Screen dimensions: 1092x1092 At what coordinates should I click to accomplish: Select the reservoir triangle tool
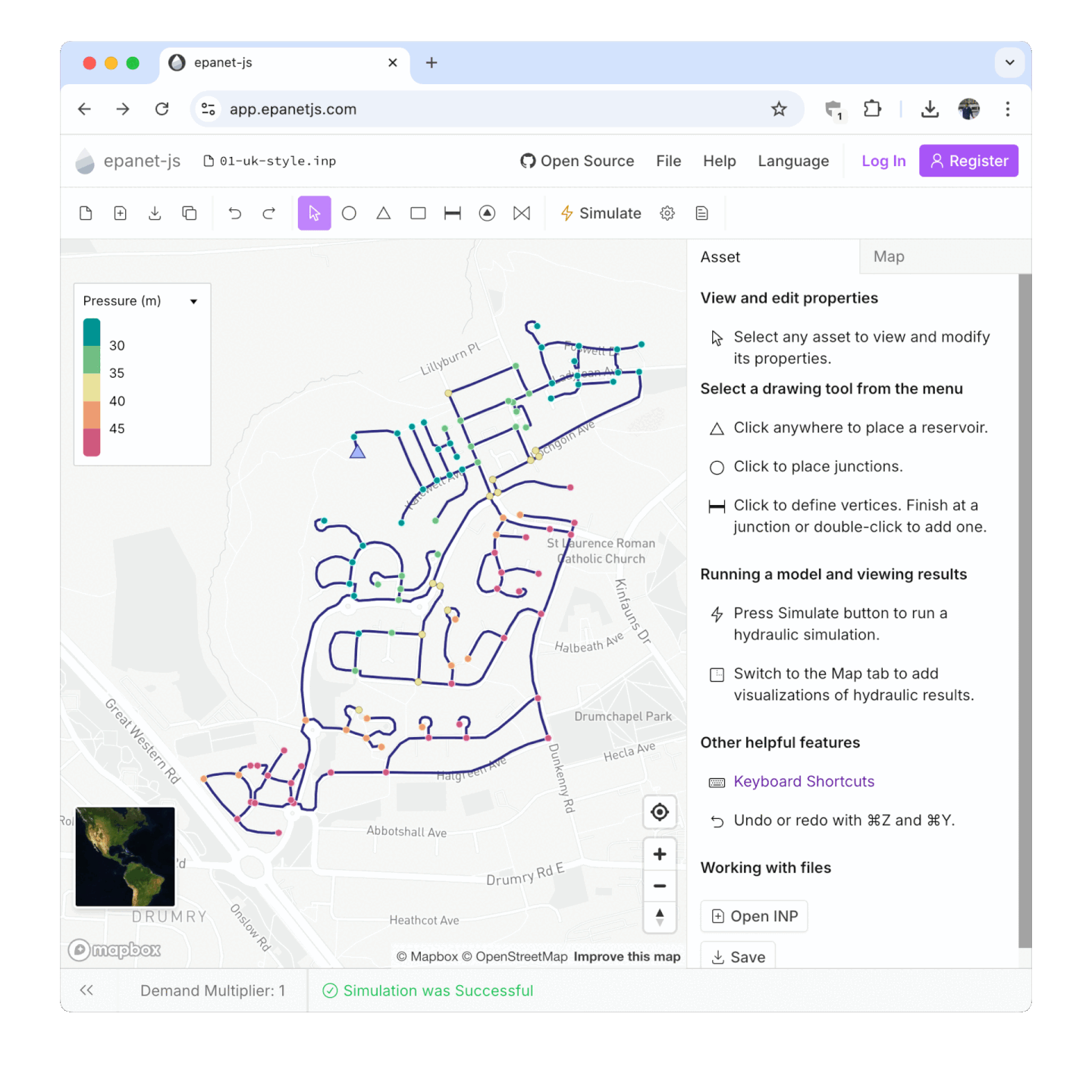pos(384,213)
